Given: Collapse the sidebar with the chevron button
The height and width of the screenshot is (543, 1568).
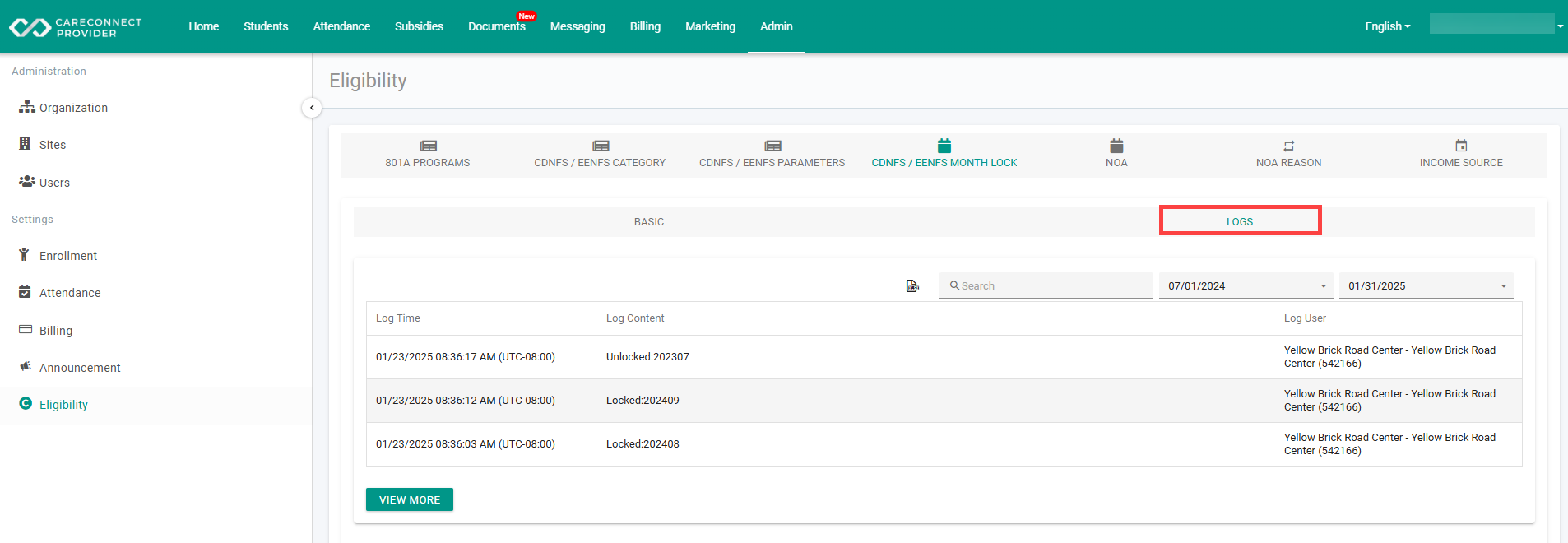Looking at the screenshot, I should tap(312, 108).
